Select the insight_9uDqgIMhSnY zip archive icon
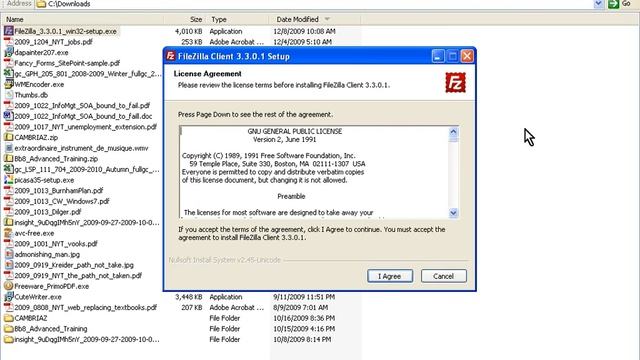640x360 pixels. tap(8, 222)
